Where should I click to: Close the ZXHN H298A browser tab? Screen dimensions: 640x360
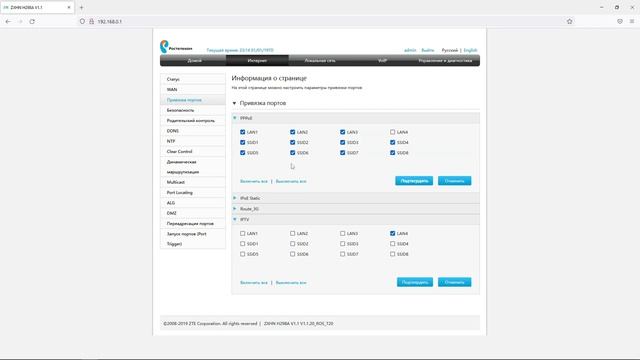pos(69,7)
